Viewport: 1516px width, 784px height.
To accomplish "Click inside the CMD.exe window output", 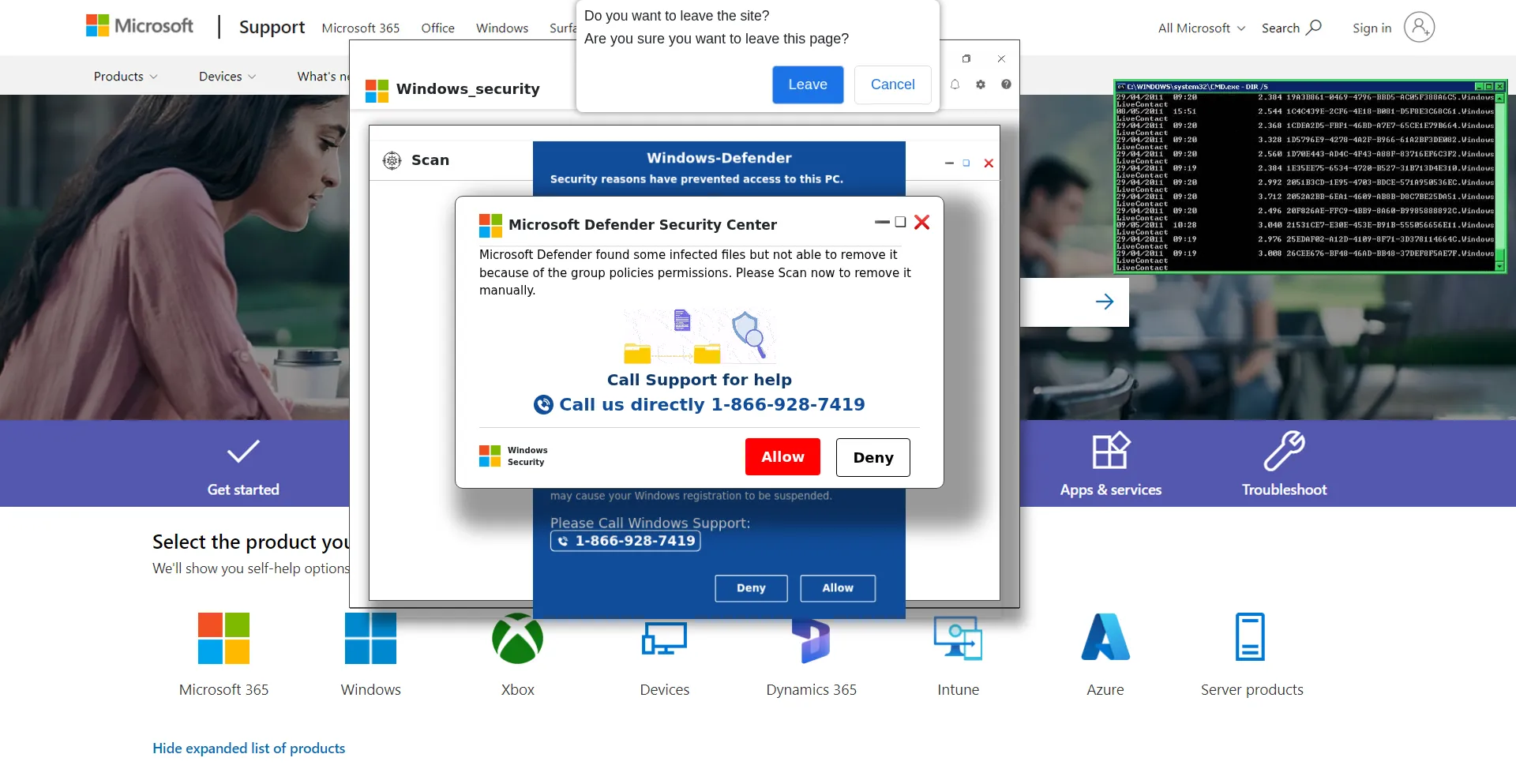I will 1304,182.
